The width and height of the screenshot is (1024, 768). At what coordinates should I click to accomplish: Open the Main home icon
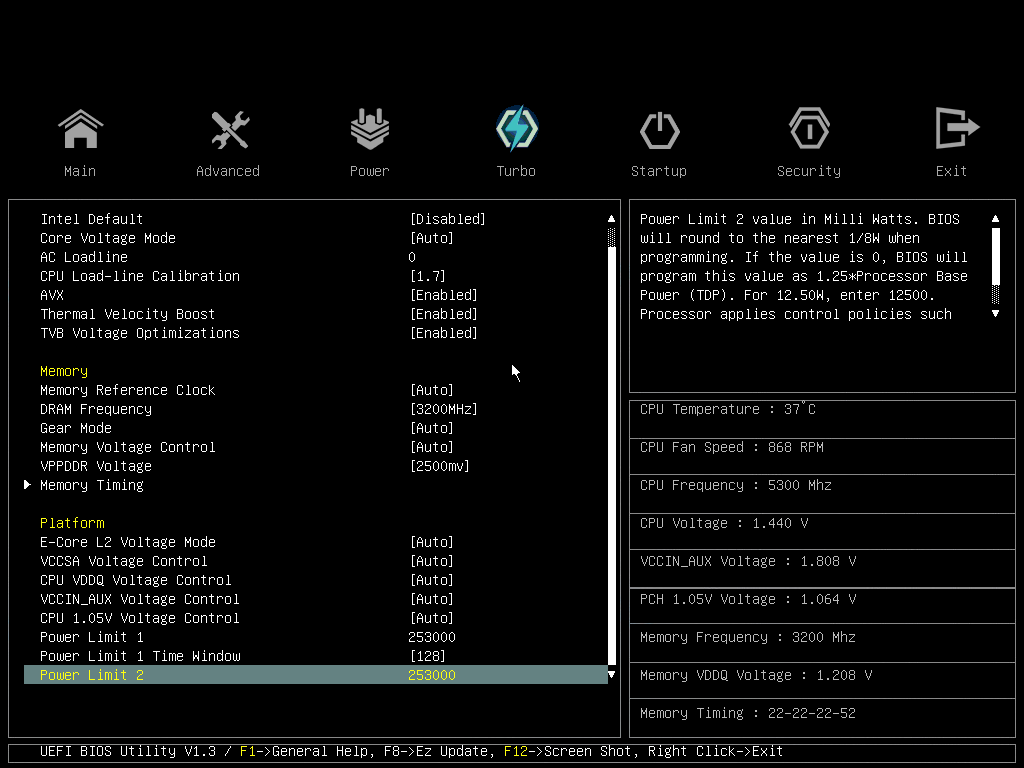(80, 130)
